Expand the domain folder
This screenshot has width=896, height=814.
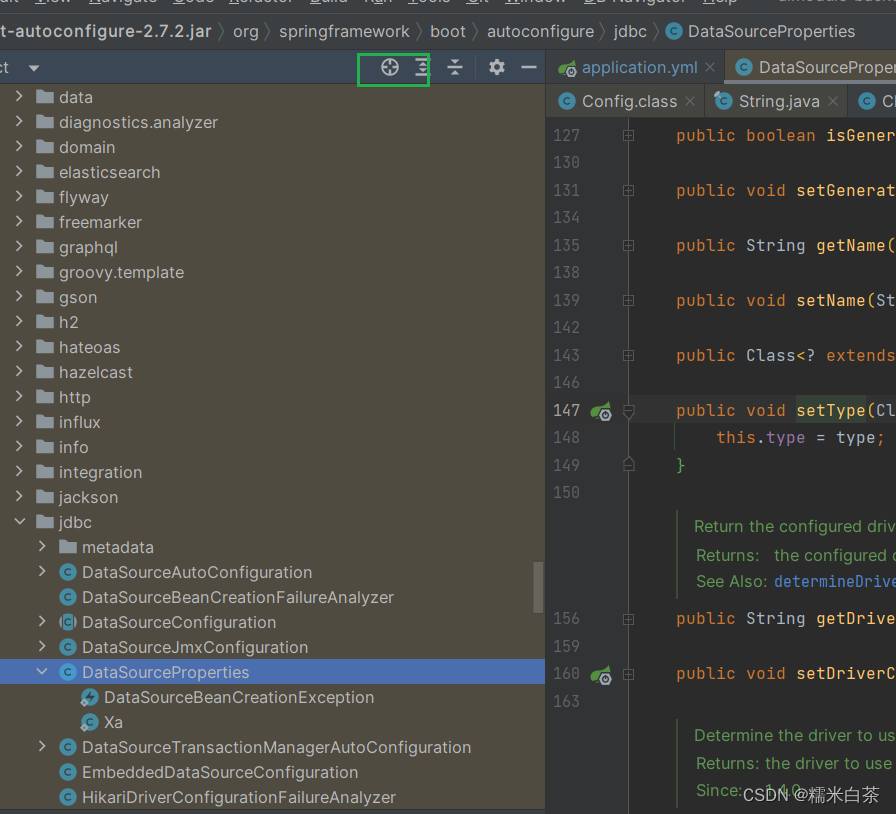[x=19, y=147]
